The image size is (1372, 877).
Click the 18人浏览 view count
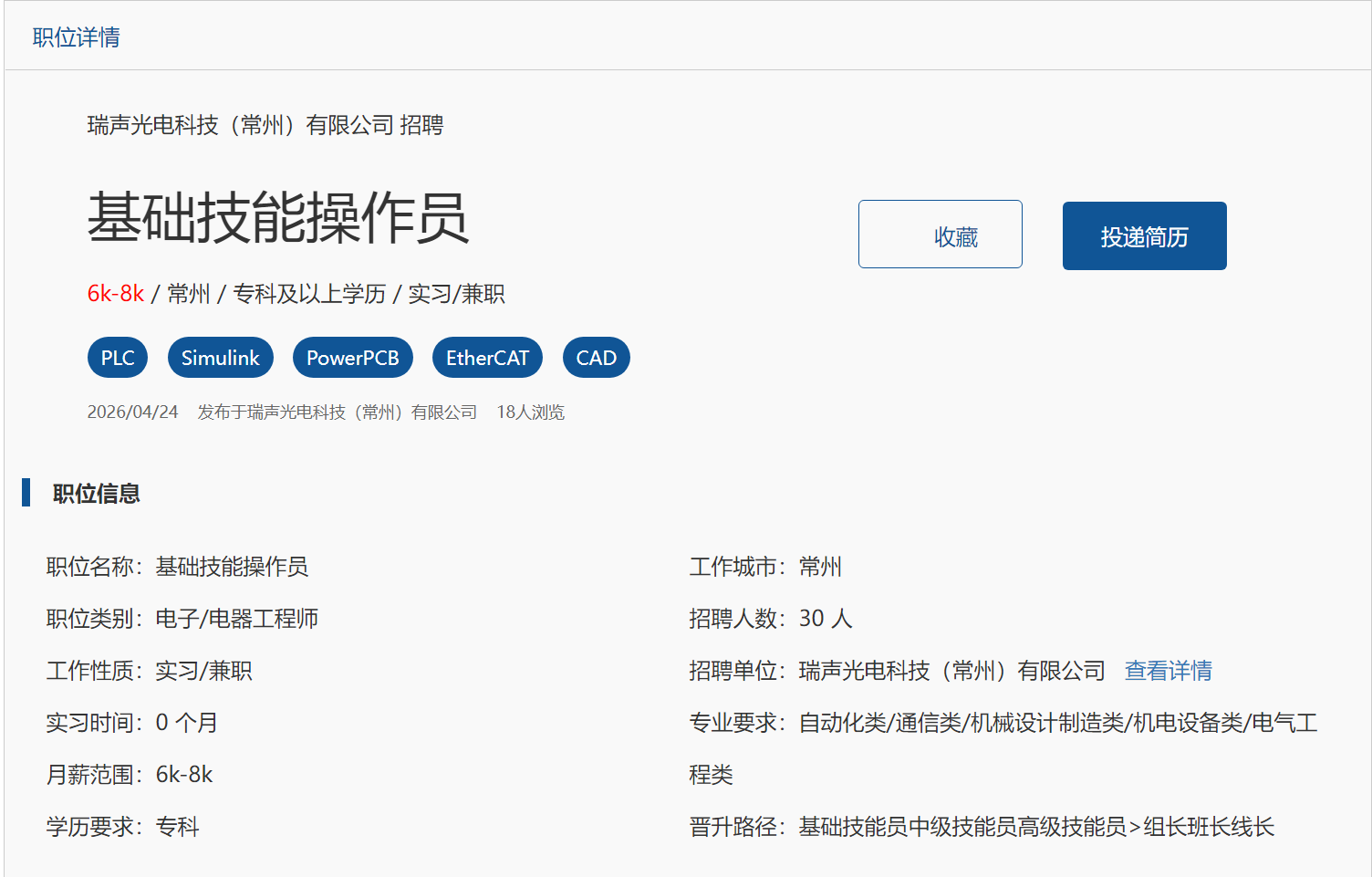click(530, 412)
